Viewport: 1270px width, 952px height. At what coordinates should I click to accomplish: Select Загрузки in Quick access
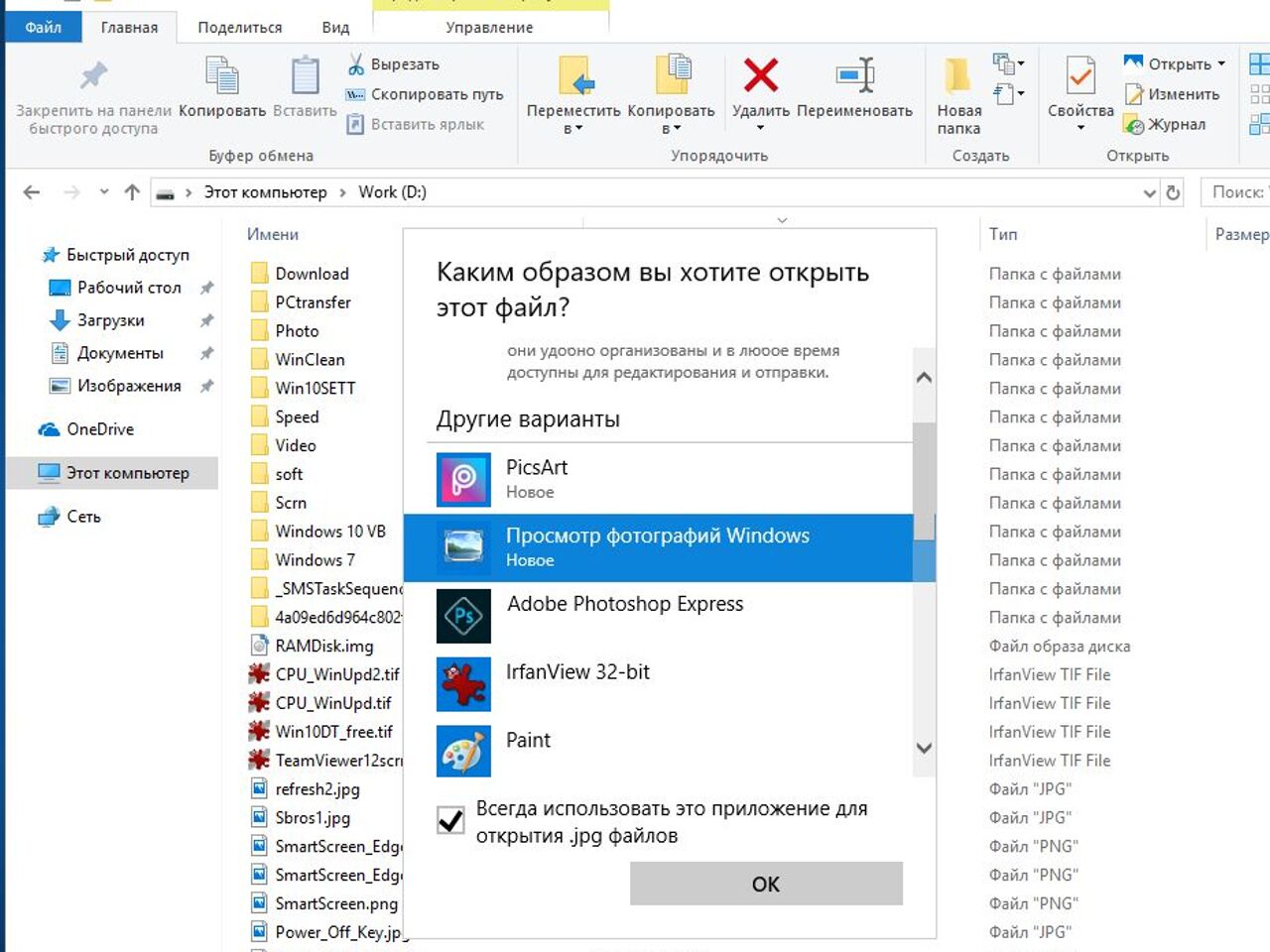point(110,320)
